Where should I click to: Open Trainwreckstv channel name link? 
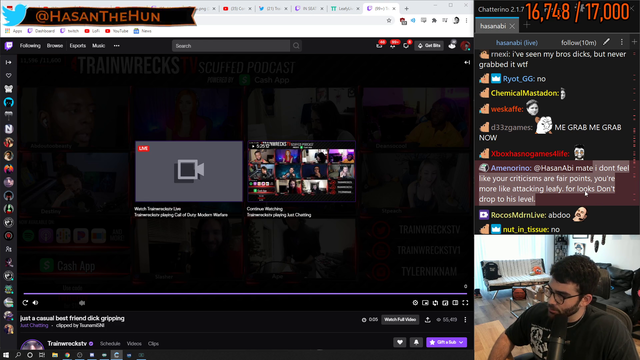click(x=67, y=344)
